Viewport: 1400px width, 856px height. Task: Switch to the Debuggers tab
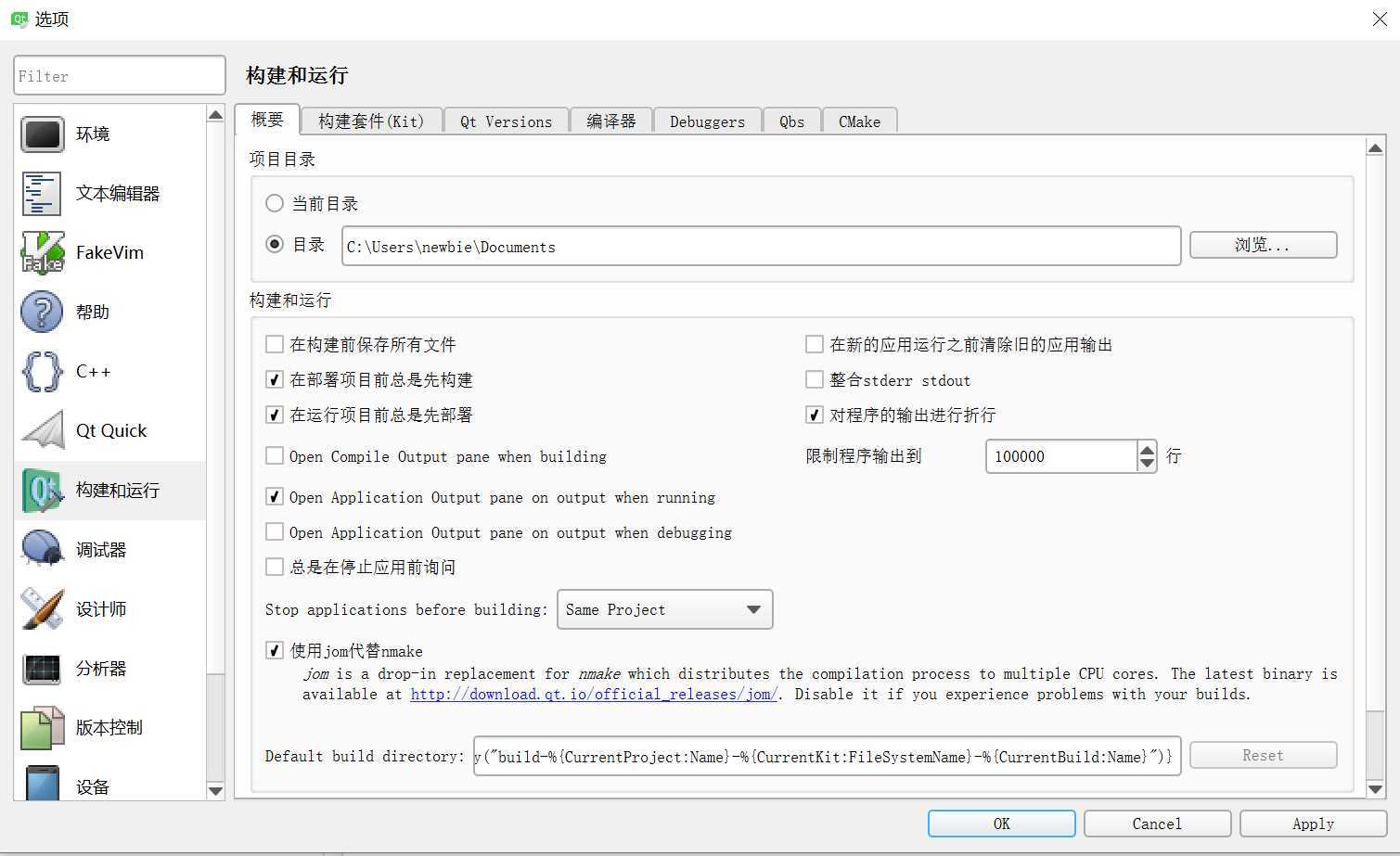pos(707,121)
